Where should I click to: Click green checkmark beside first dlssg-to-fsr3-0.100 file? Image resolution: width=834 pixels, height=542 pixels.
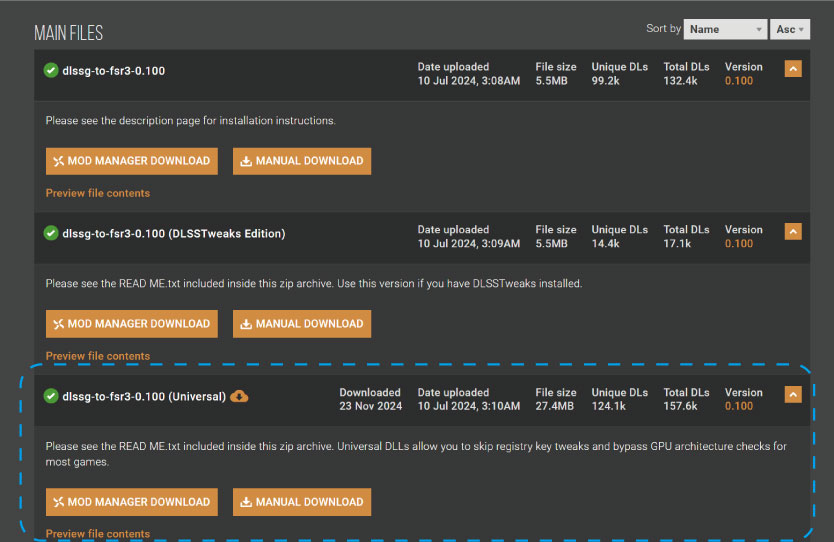pyautogui.click(x=51, y=70)
